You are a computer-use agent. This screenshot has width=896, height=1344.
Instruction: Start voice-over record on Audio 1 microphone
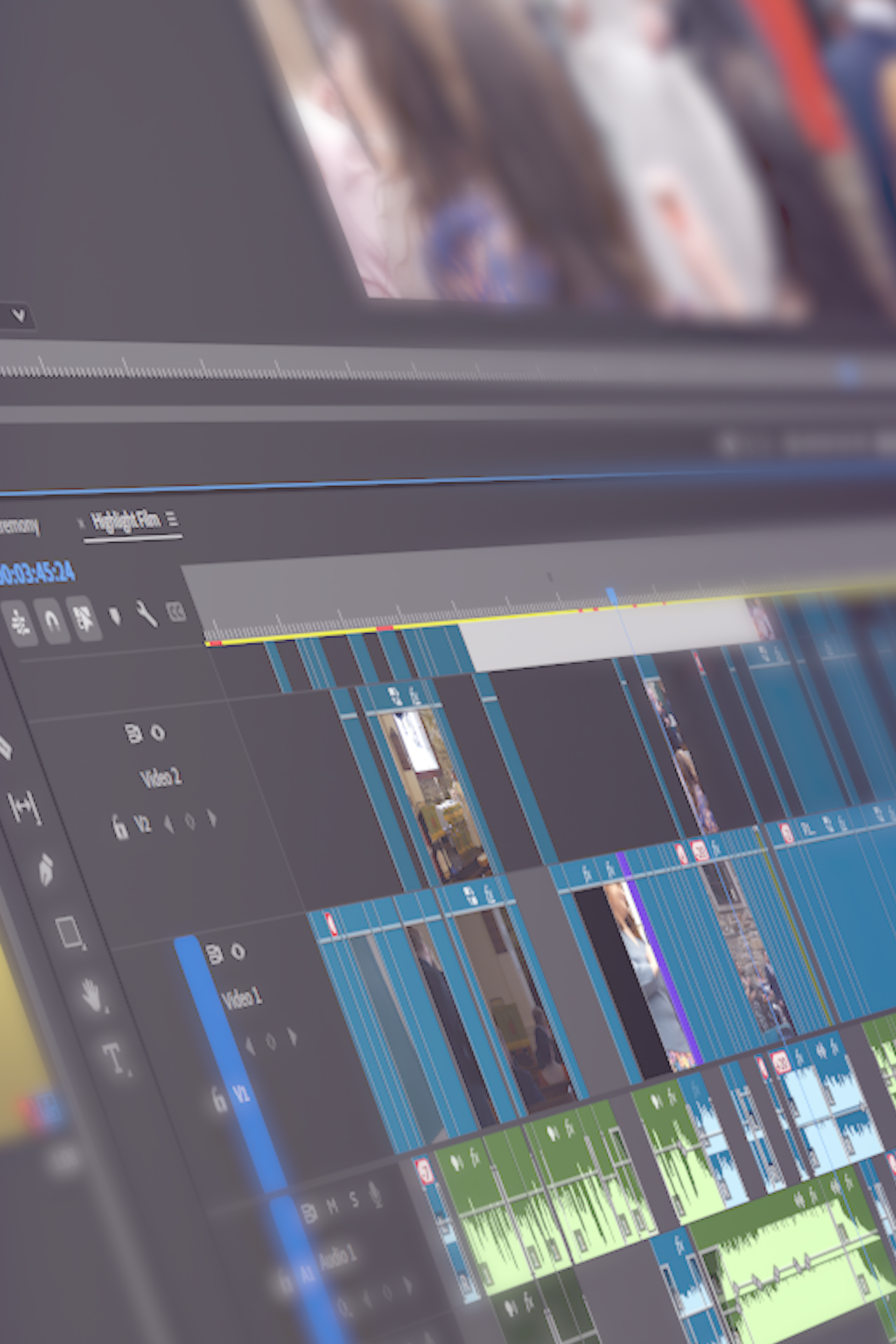pyautogui.click(x=375, y=1194)
